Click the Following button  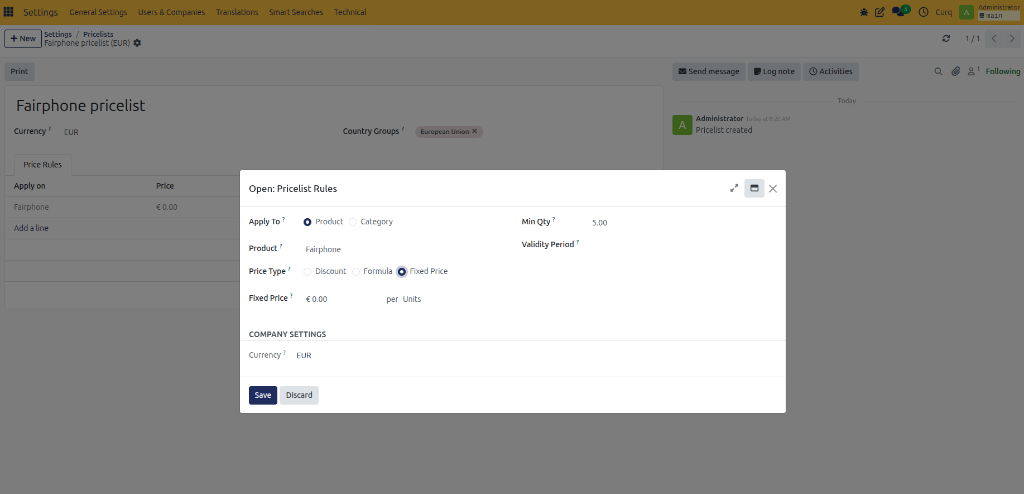(1002, 71)
